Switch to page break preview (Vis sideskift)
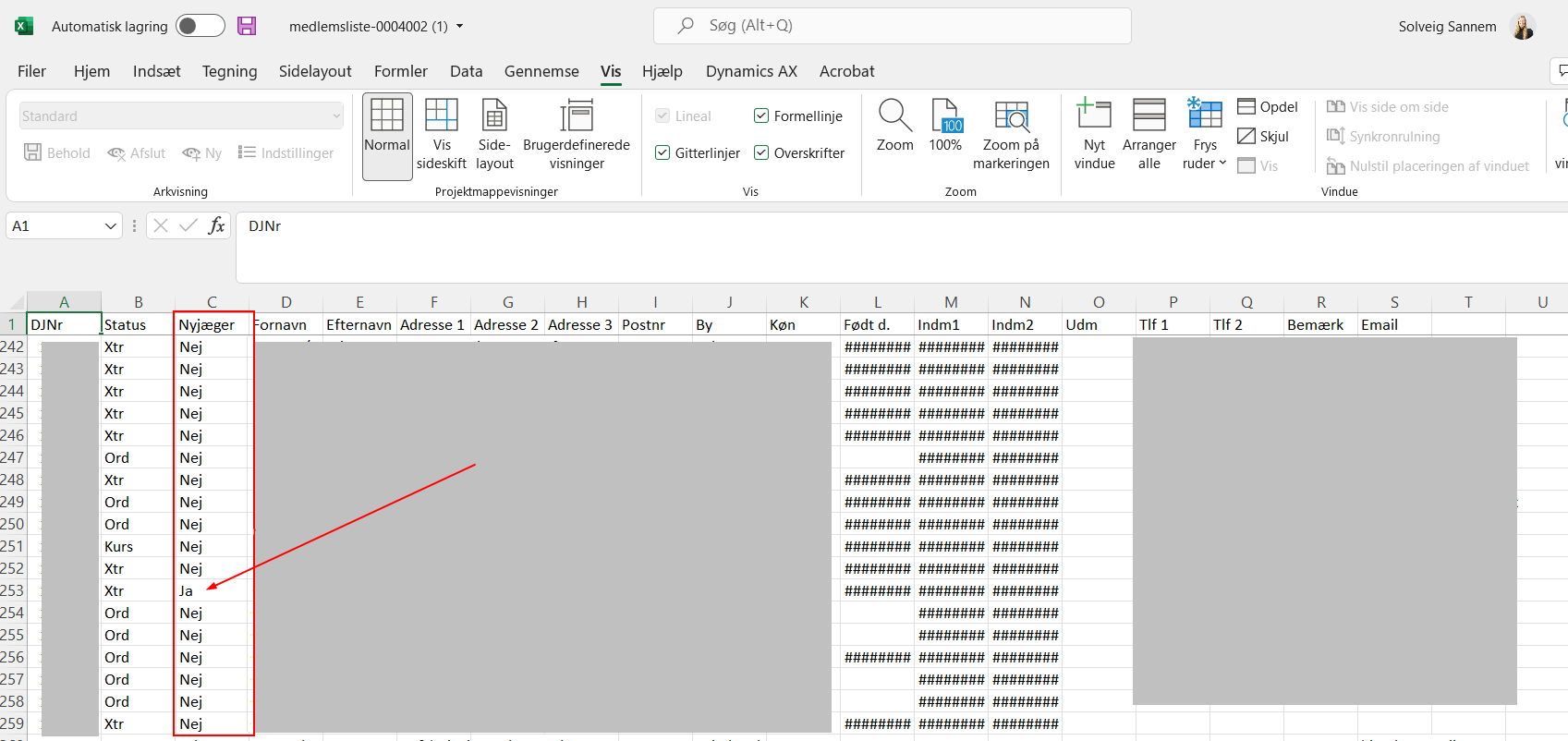Screen dimensions: 1568x741 (x=442, y=136)
